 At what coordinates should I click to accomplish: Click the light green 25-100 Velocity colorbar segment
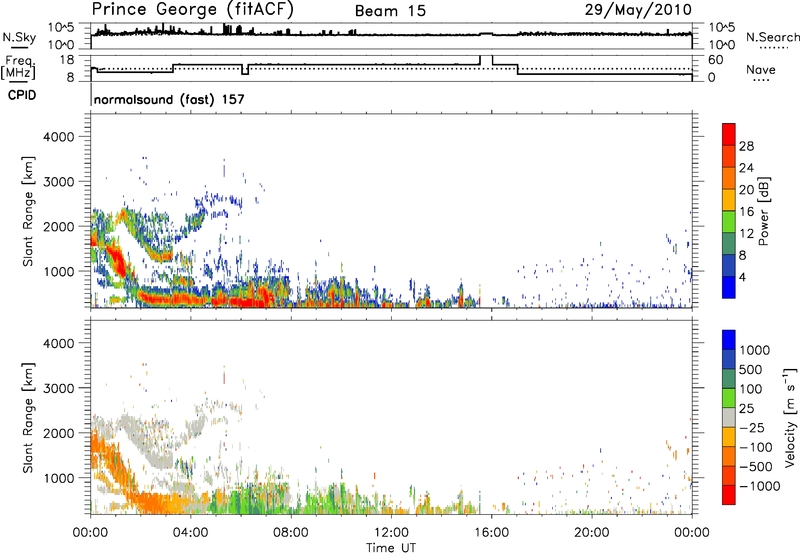click(x=729, y=398)
